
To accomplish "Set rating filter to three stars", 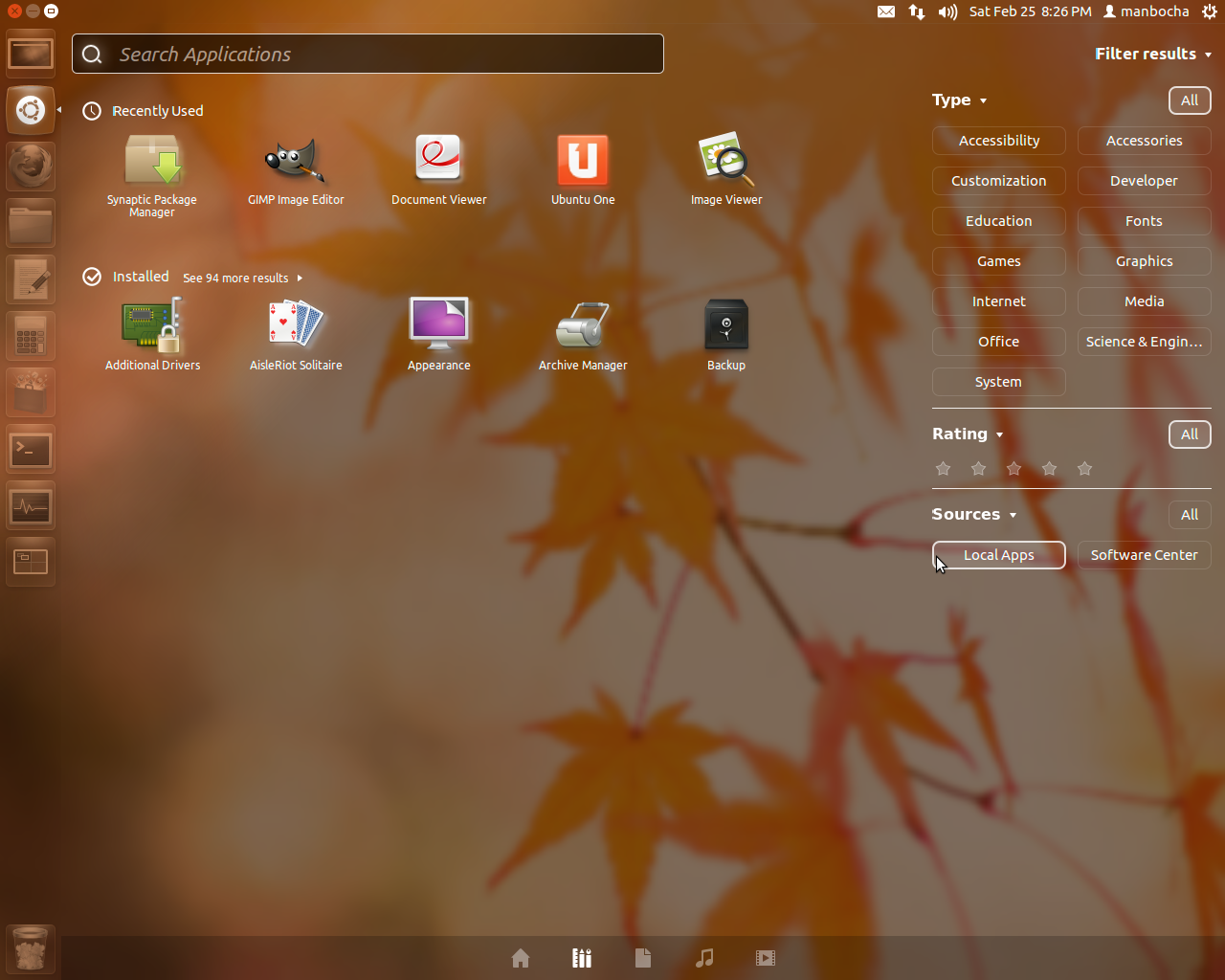I will click(1013, 469).
